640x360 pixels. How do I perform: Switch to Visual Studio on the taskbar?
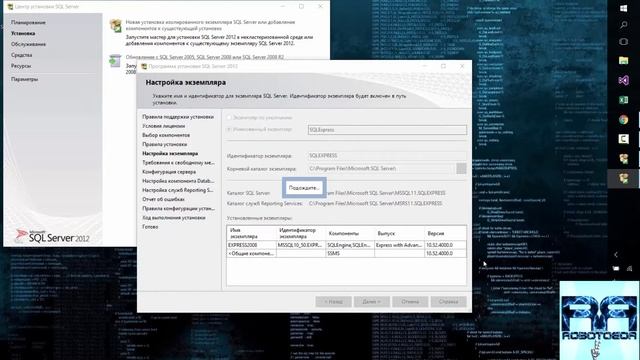(623, 80)
